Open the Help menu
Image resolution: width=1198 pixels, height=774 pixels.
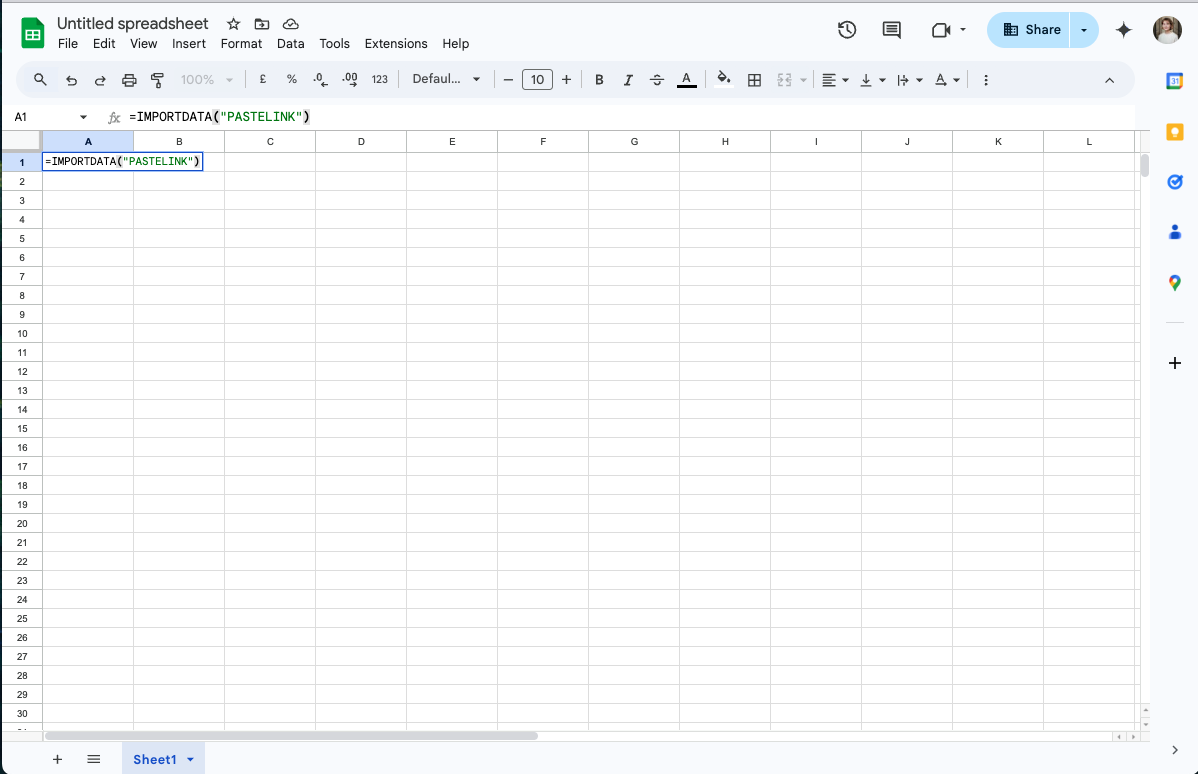[x=455, y=44]
